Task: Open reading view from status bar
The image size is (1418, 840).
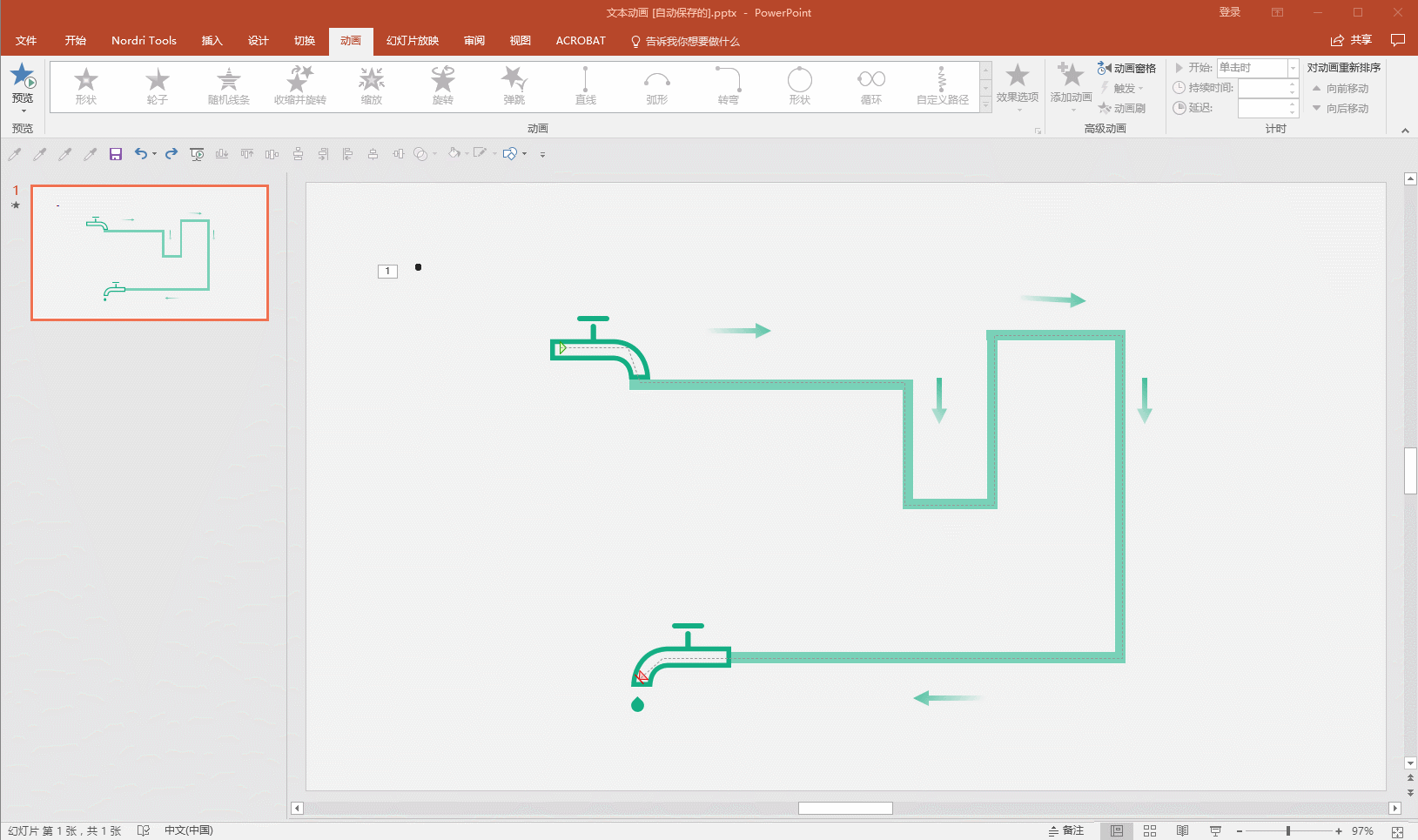Action: tap(1182, 830)
